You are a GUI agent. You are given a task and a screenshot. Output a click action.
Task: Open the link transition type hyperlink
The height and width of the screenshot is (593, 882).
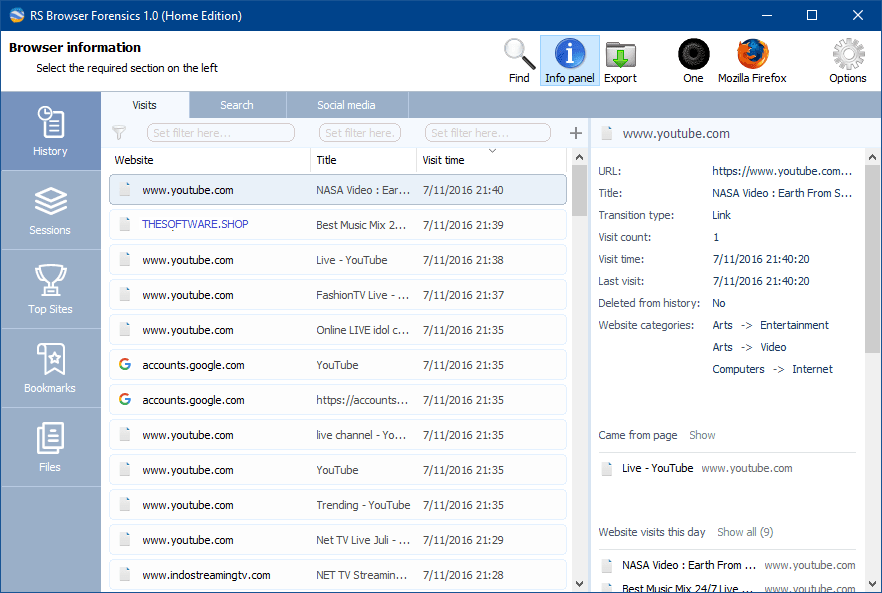721,214
